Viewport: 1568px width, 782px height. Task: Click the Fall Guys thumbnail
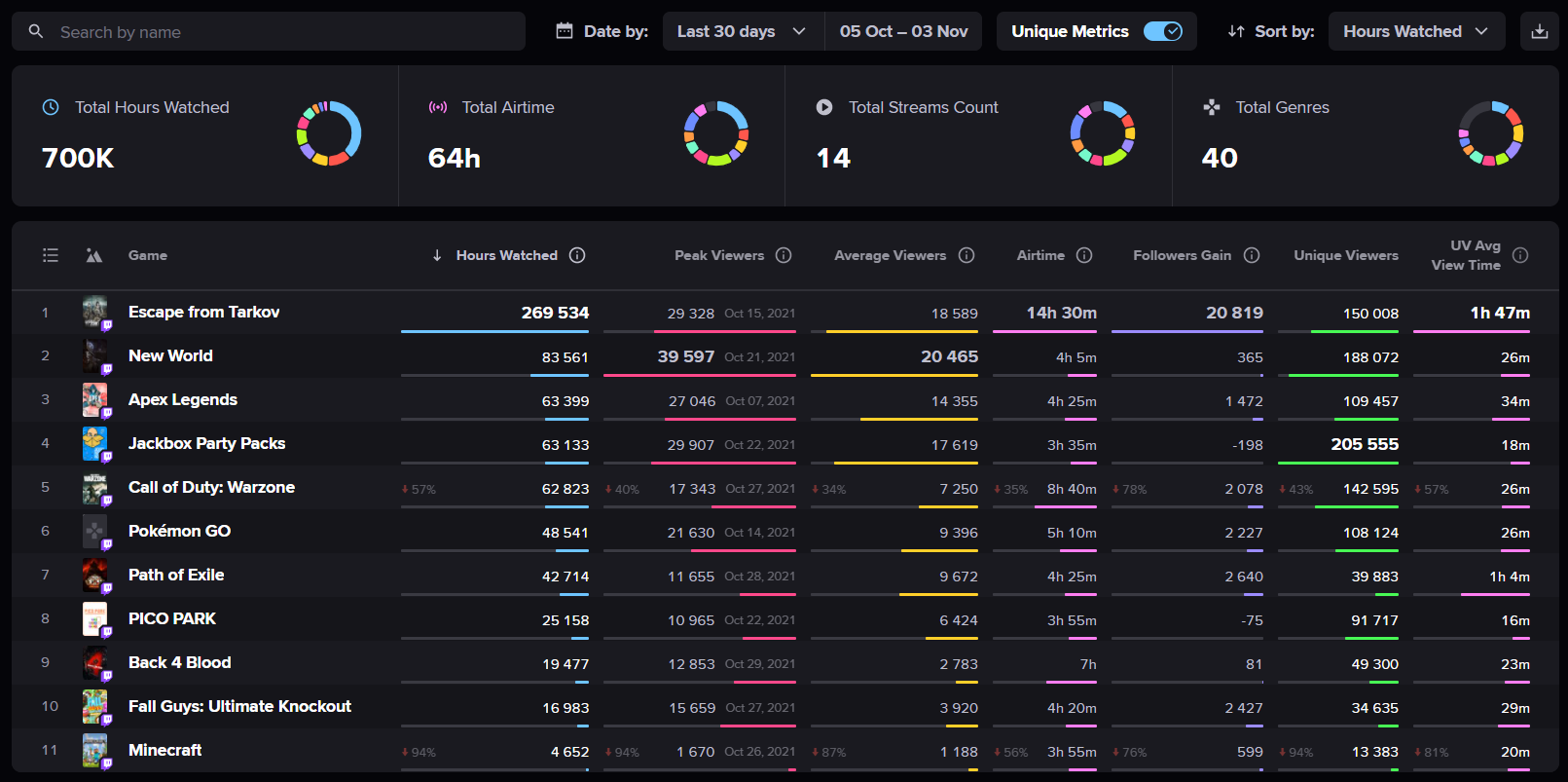click(x=95, y=707)
